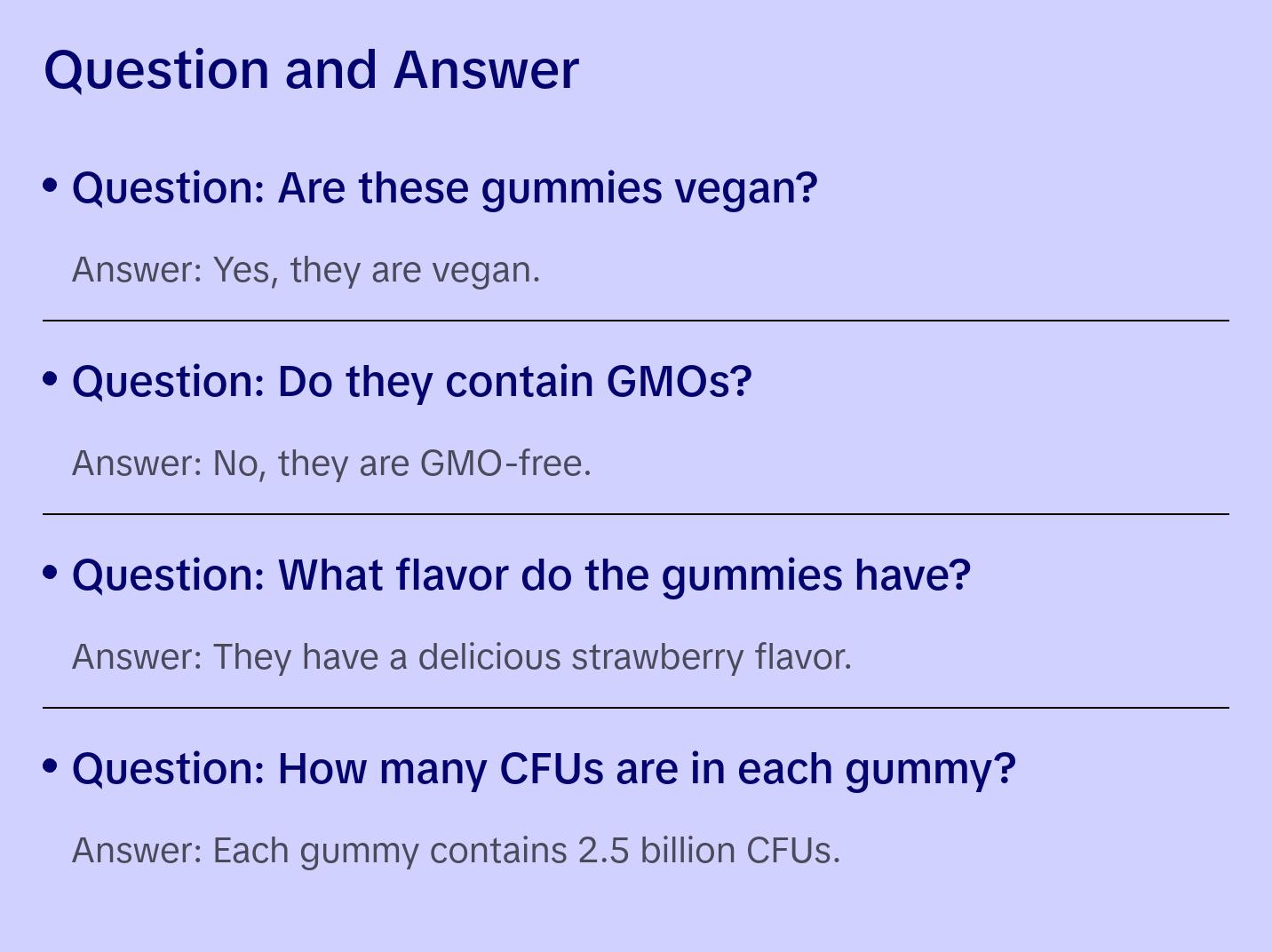This screenshot has height=952, width=1272.
Task: Select the strawberry flavor answer text
Action: [x=461, y=657]
